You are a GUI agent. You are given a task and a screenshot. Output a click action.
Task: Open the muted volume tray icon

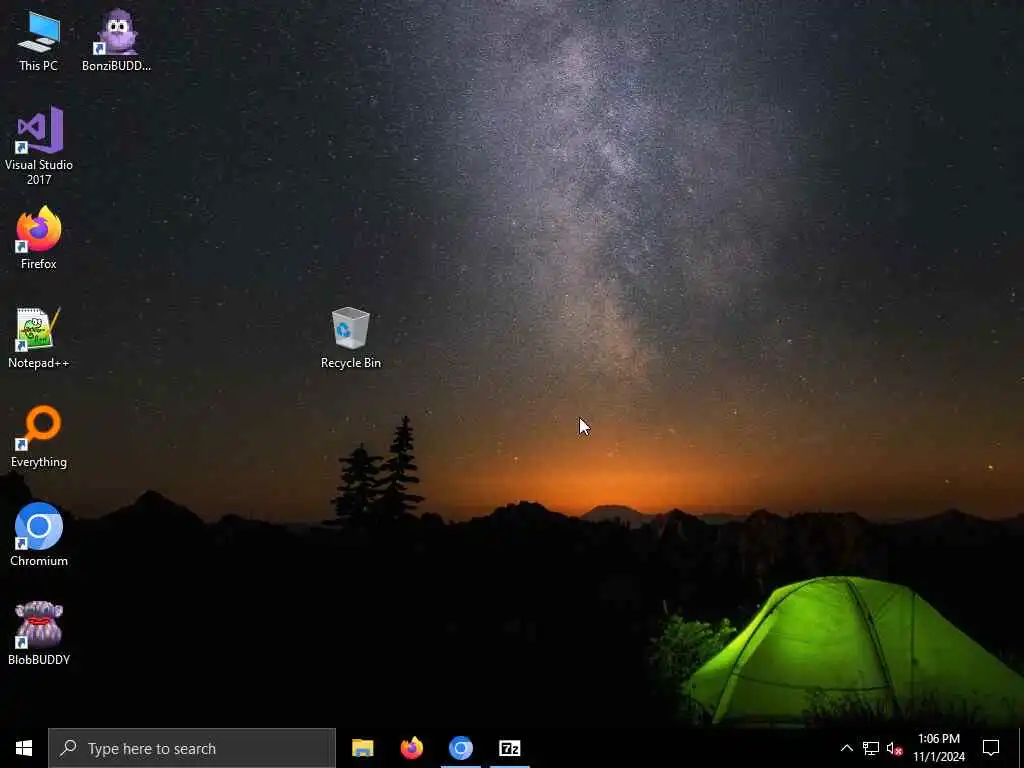click(x=895, y=748)
